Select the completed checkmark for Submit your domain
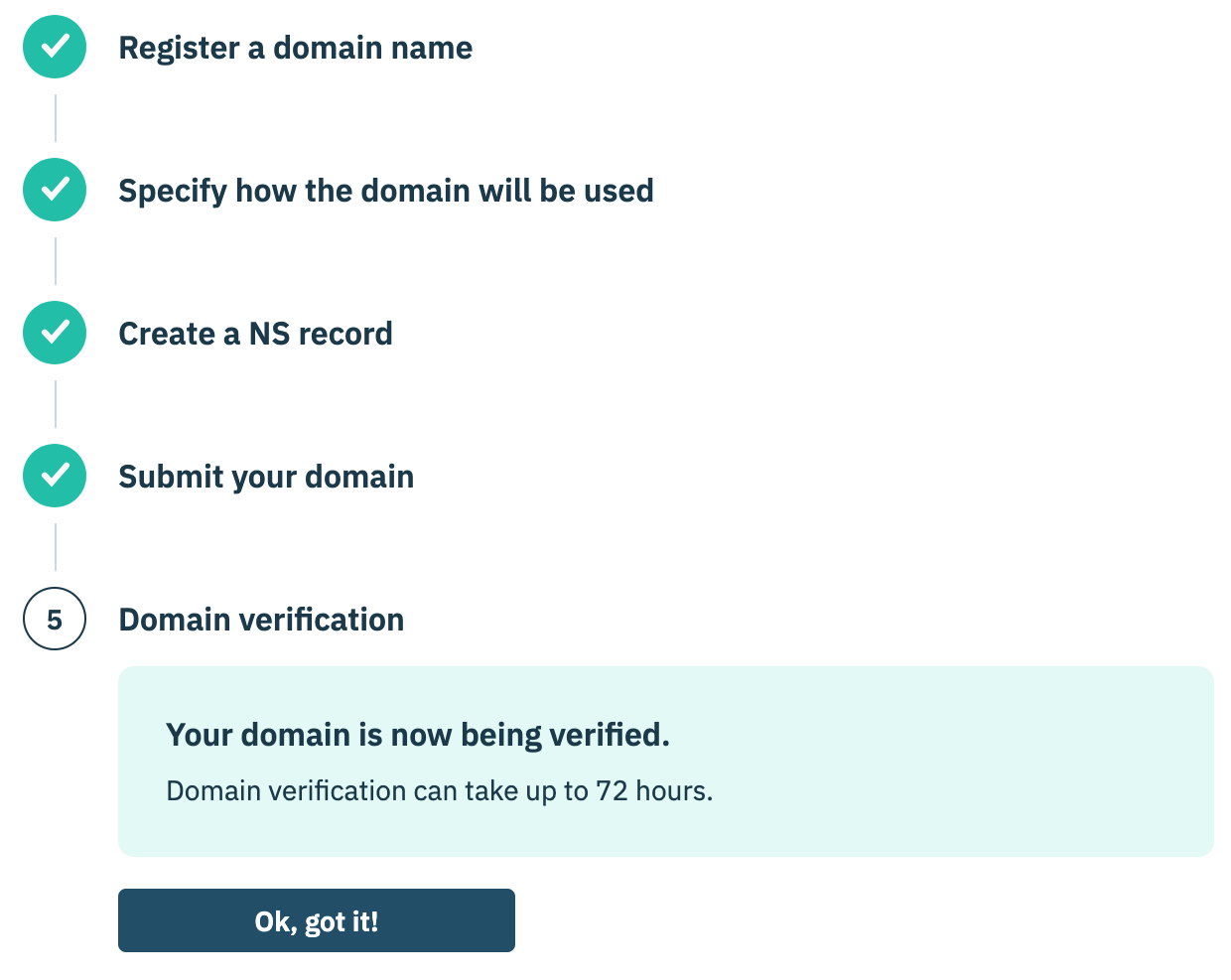 coord(55,476)
